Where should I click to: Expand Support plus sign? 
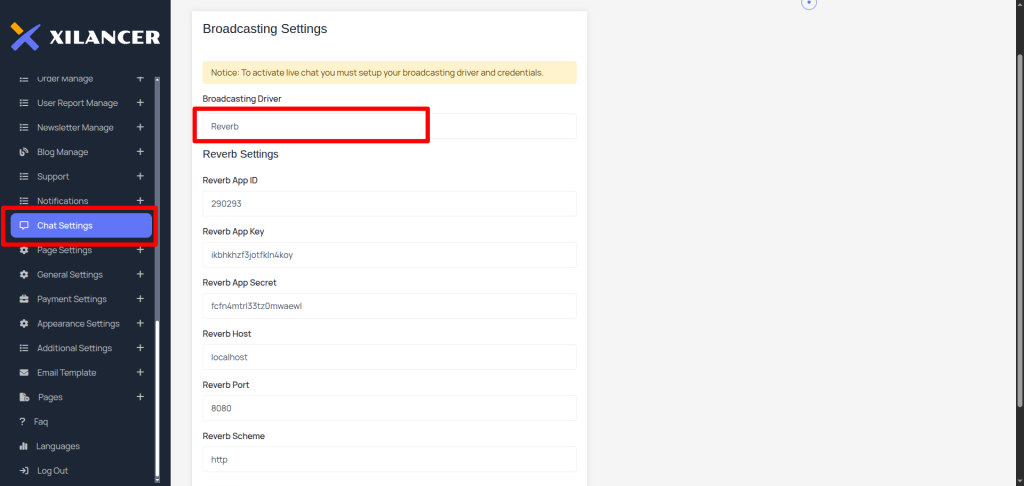(140, 176)
